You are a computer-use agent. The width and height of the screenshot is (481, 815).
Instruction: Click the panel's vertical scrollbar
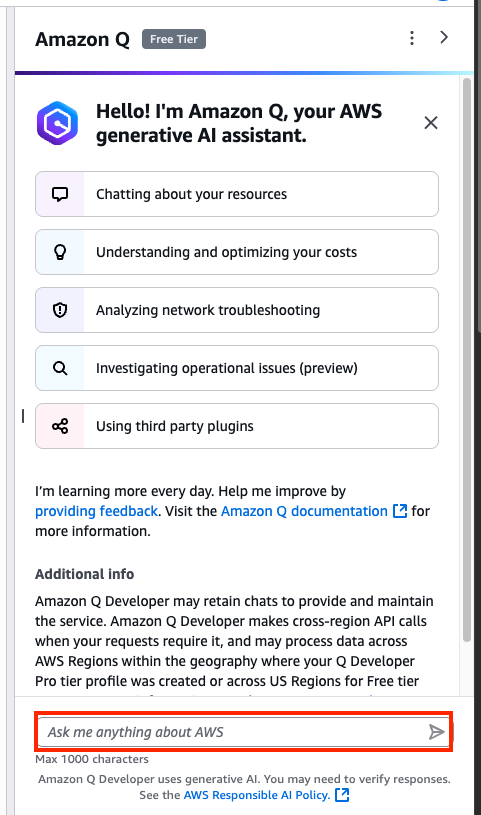[466, 360]
